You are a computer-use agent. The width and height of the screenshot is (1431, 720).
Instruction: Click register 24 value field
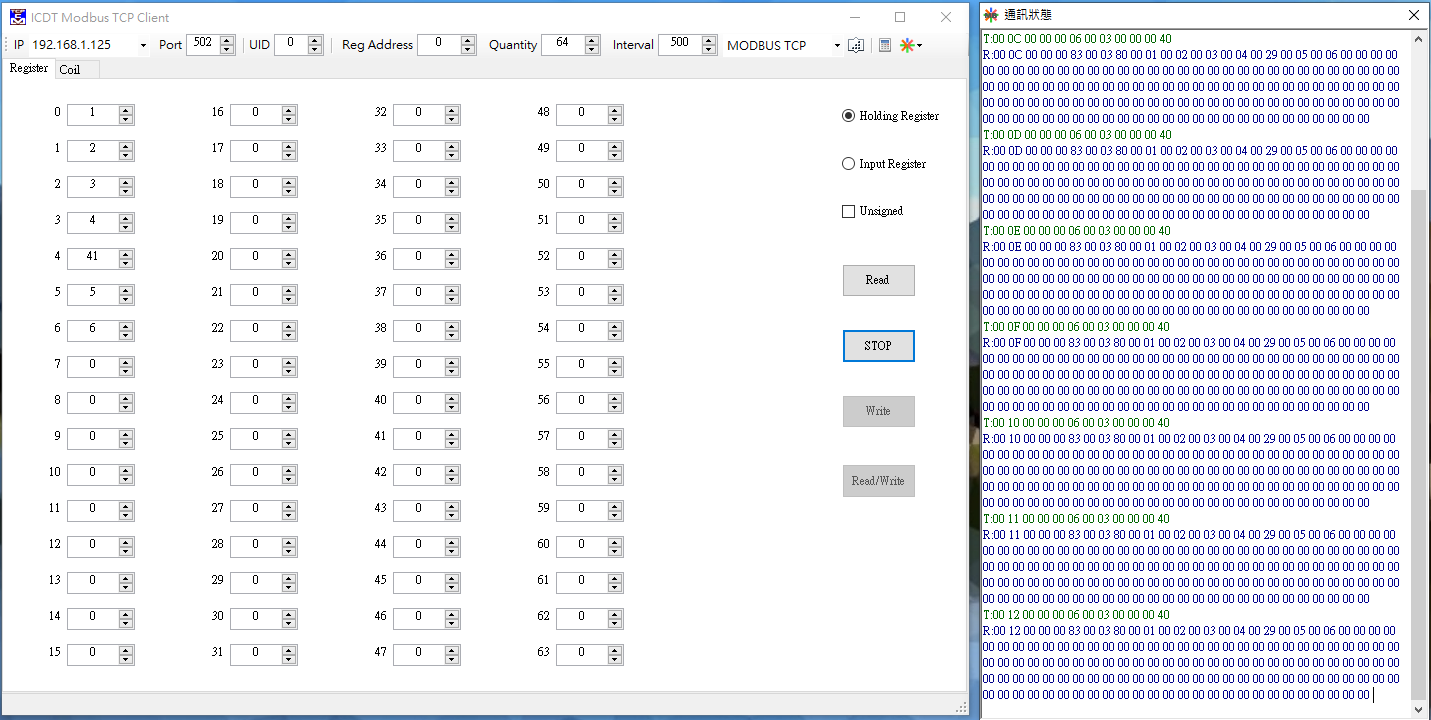click(255, 402)
